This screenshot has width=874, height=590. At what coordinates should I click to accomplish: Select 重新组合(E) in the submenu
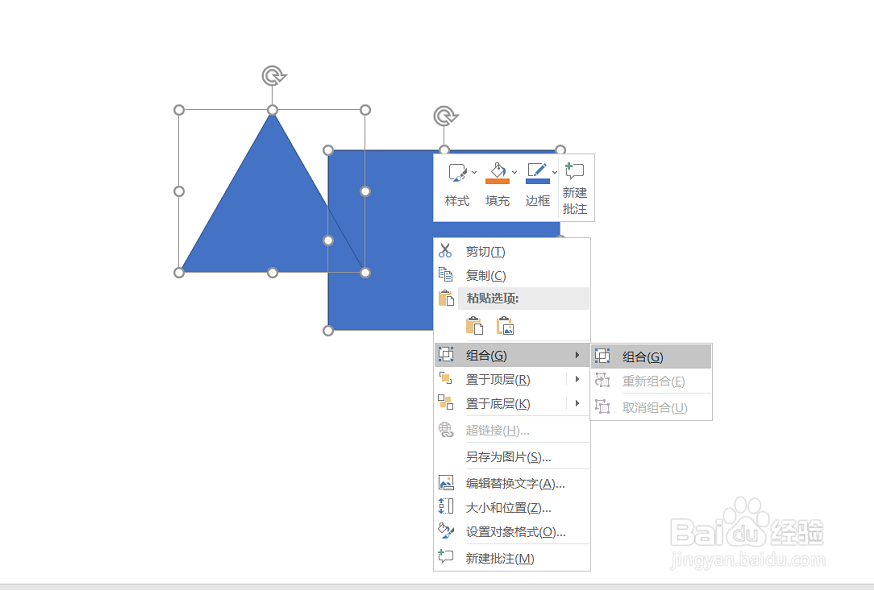coord(651,381)
